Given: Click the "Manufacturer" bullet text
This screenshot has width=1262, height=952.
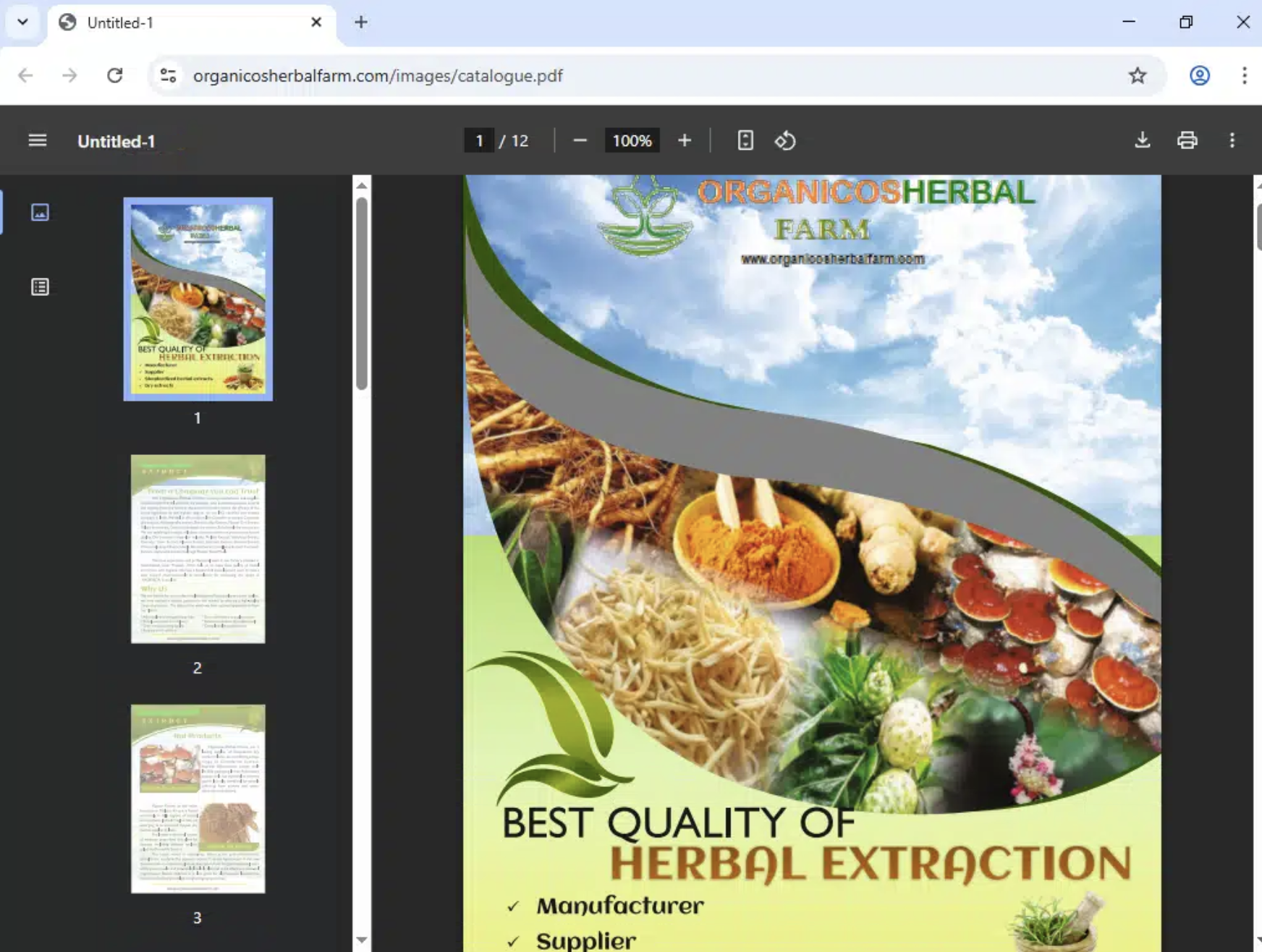Looking at the screenshot, I should (619, 906).
